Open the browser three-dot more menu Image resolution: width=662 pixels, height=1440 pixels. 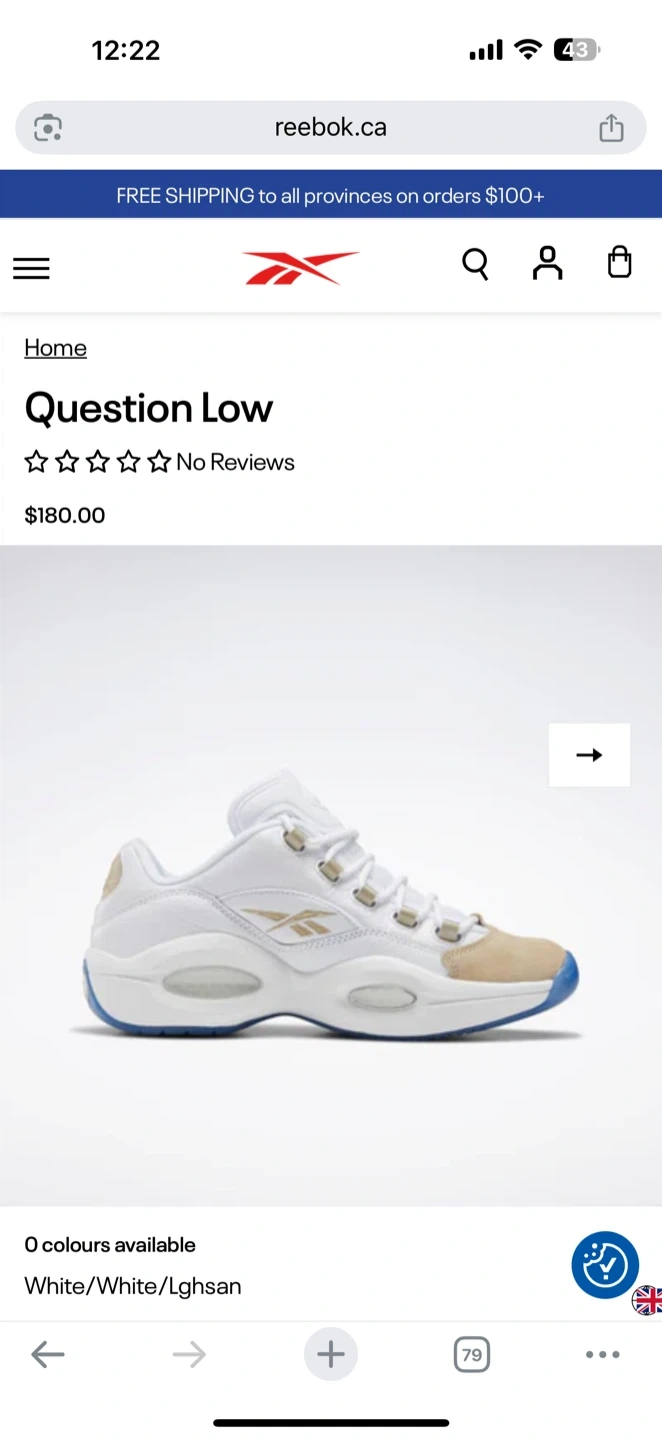pos(603,1355)
